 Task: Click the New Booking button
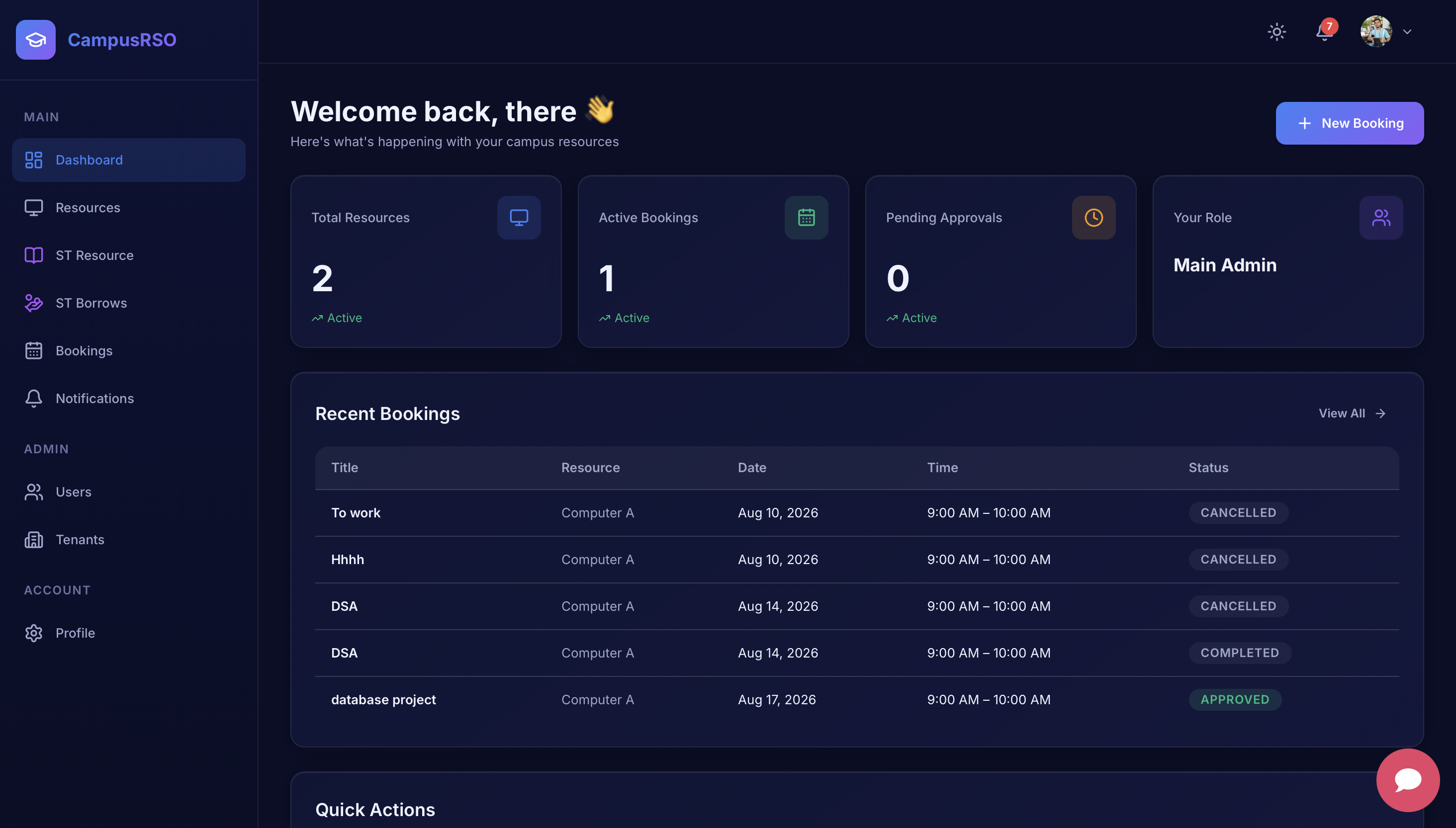pos(1350,123)
